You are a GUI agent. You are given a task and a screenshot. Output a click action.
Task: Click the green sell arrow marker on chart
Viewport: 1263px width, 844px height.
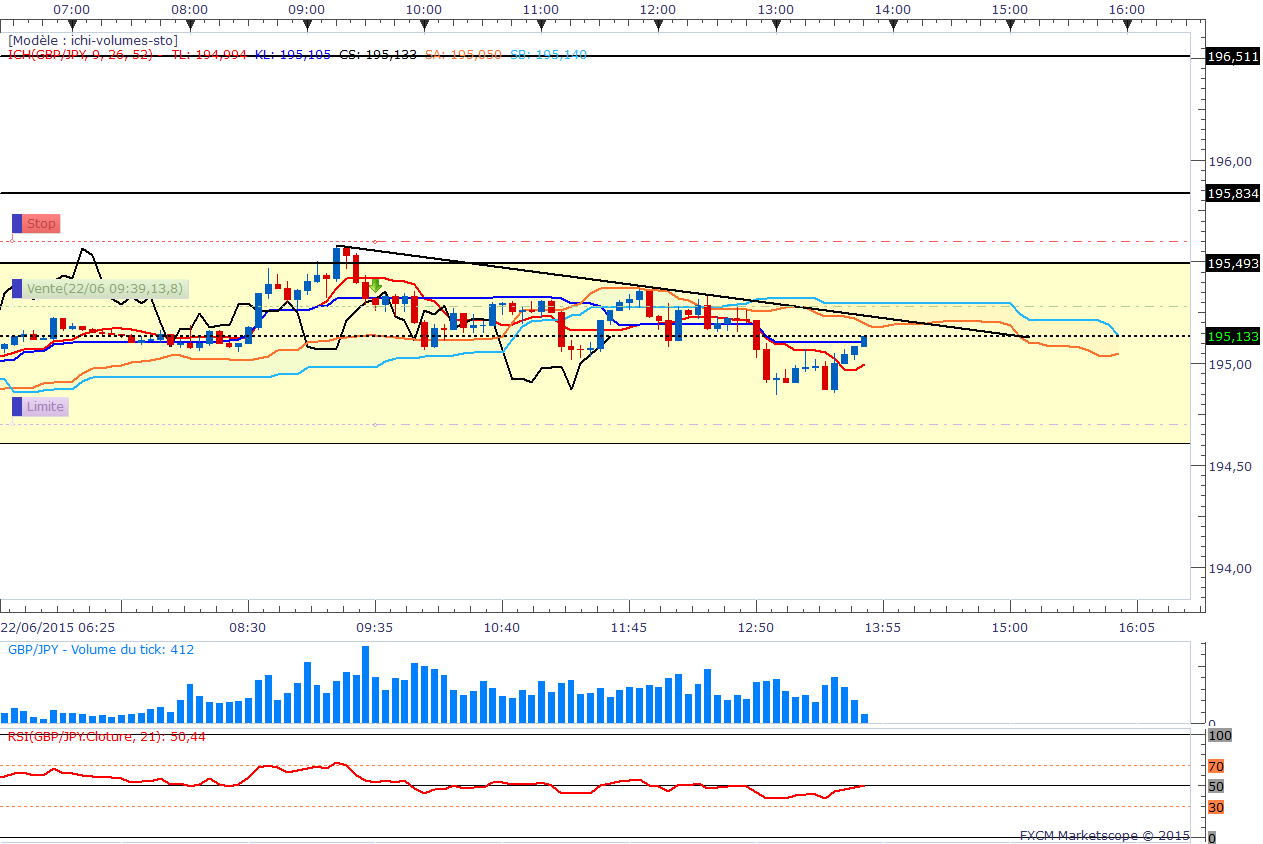pyautogui.click(x=375, y=286)
